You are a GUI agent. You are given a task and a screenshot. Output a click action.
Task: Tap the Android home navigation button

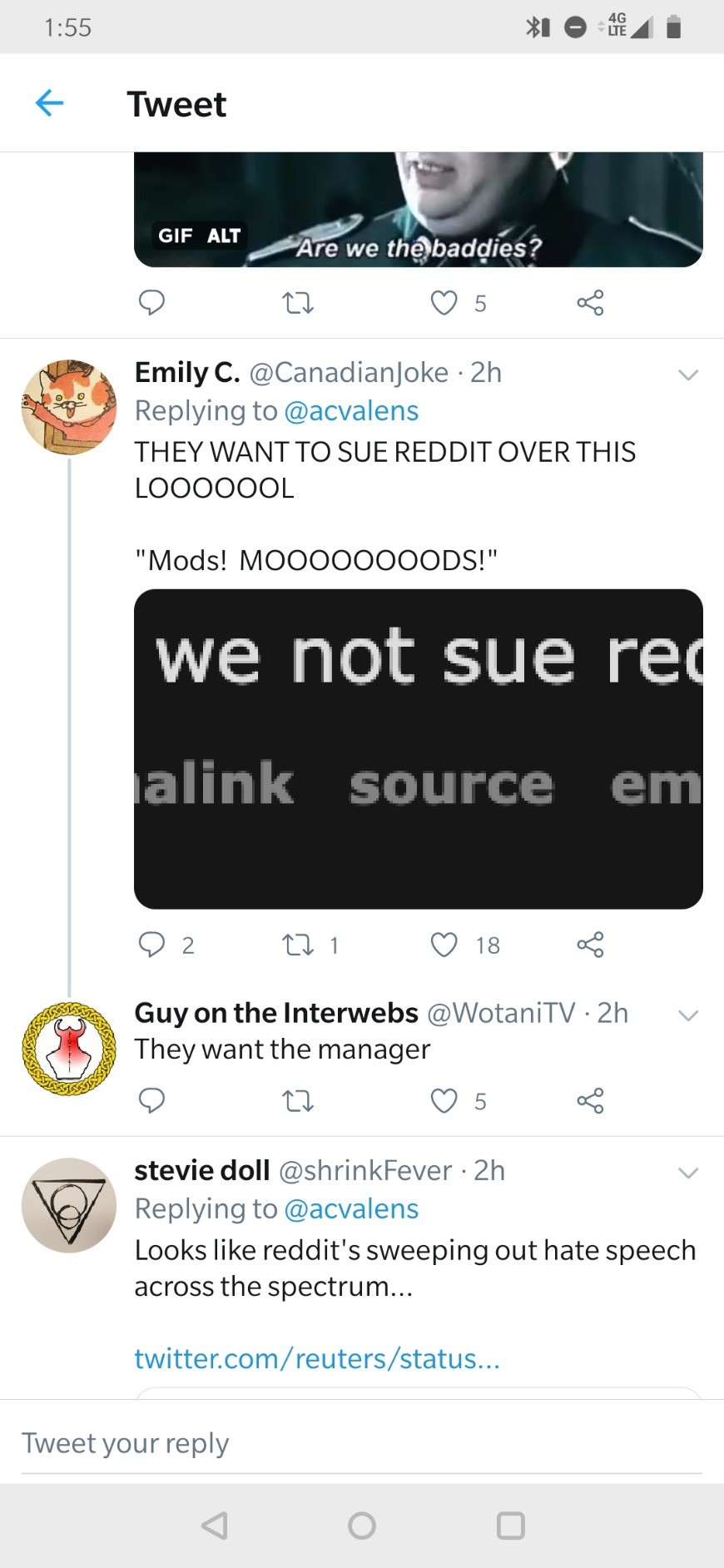[362, 1526]
